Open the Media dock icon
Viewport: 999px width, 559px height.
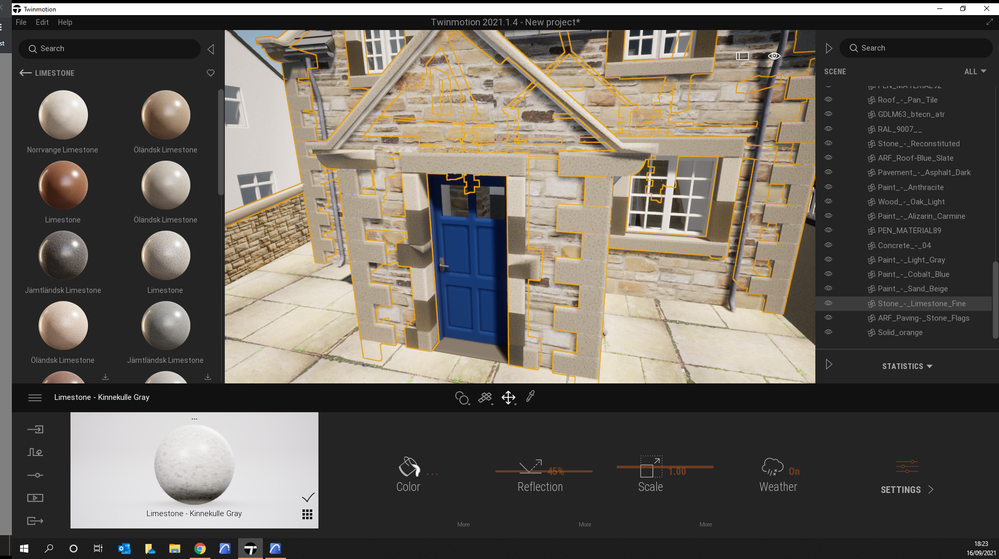tap(35, 498)
